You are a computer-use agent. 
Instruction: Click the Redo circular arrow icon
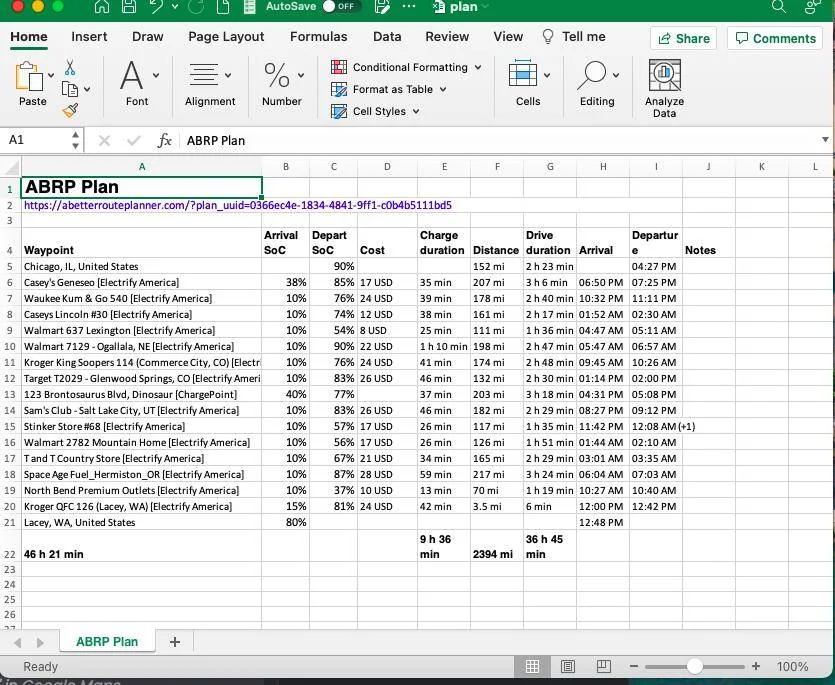[x=197, y=7]
